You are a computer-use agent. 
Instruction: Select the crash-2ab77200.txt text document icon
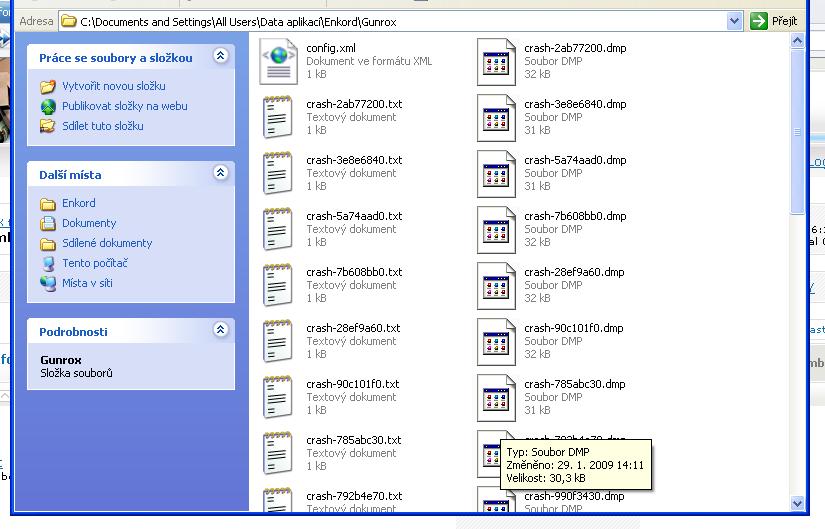(x=279, y=117)
